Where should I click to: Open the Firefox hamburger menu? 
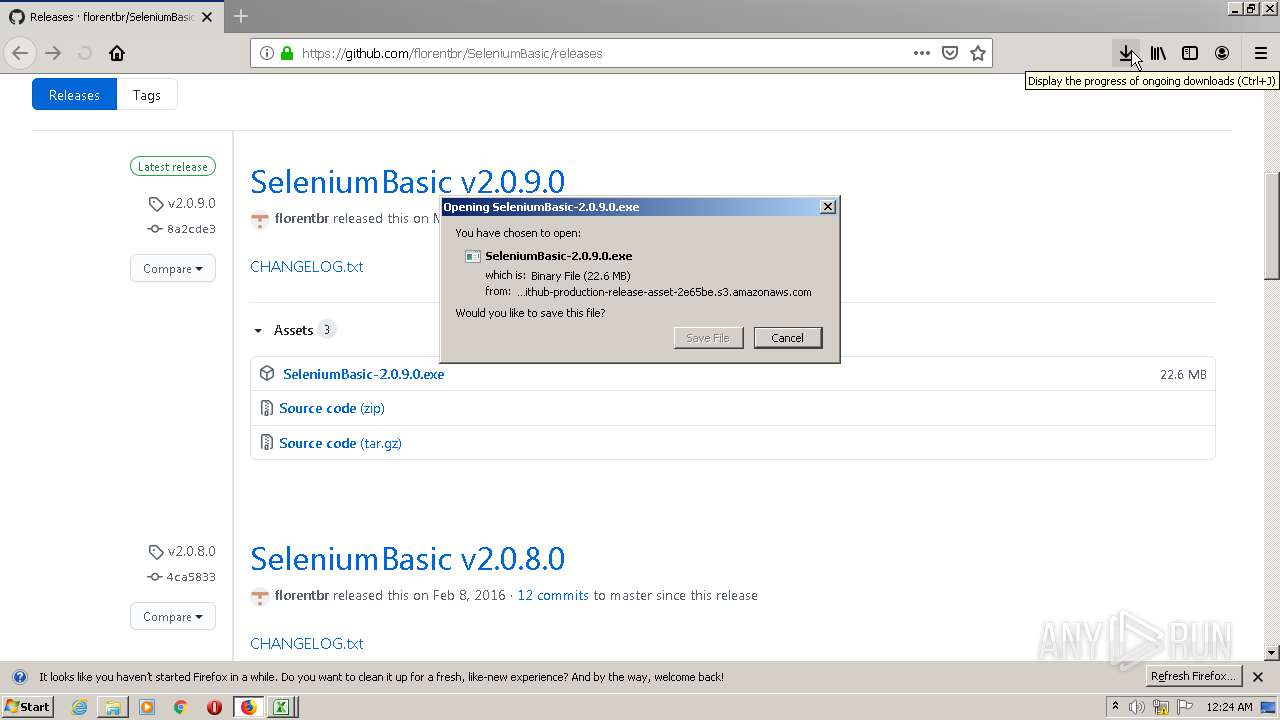coord(1261,53)
